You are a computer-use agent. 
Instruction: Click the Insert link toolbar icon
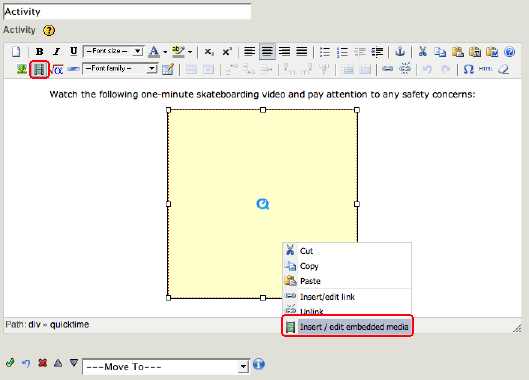point(387,69)
